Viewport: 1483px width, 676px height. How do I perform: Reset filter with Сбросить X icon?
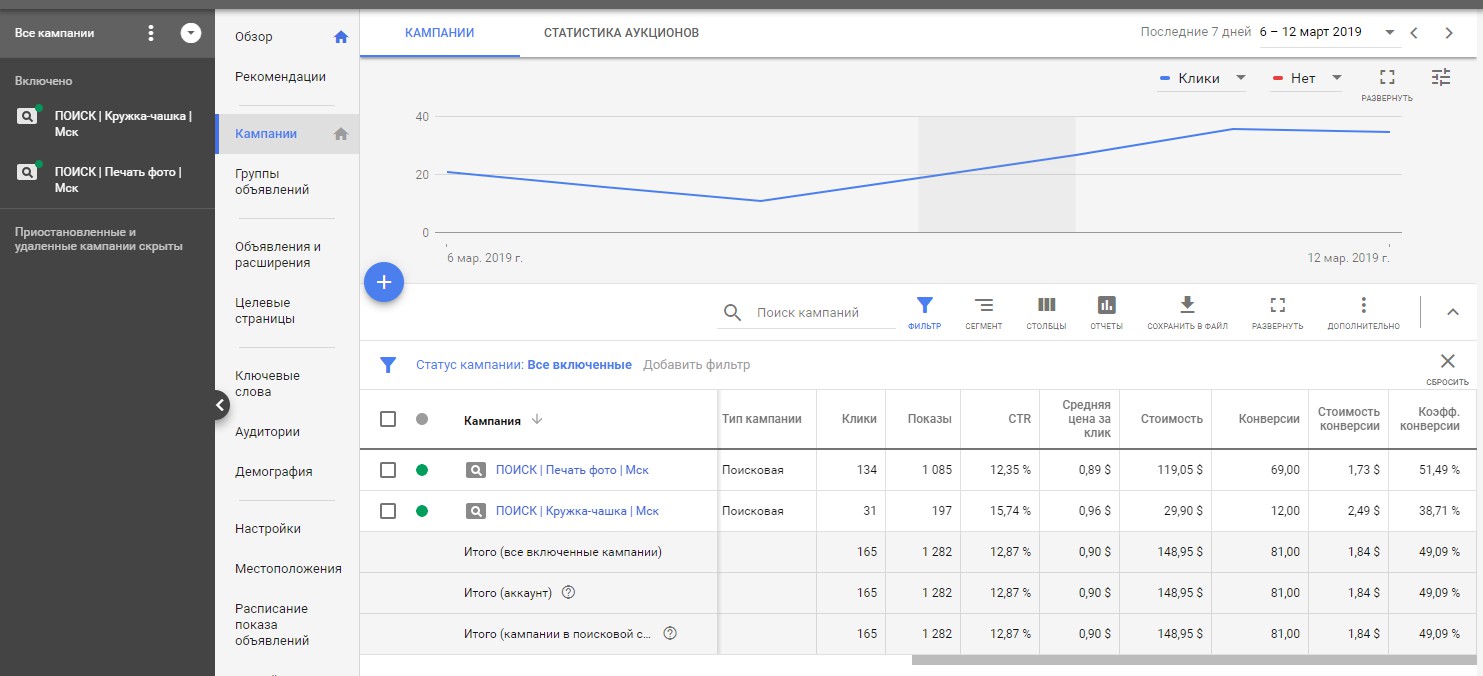tap(1447, 362)
